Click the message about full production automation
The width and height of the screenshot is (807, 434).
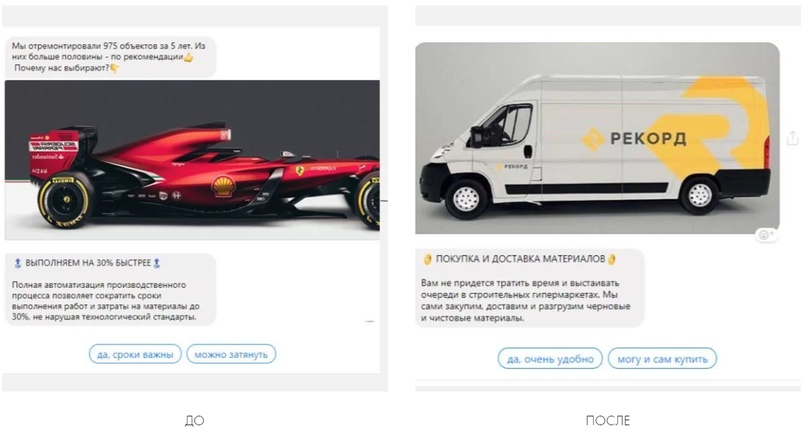click(110, 290)
